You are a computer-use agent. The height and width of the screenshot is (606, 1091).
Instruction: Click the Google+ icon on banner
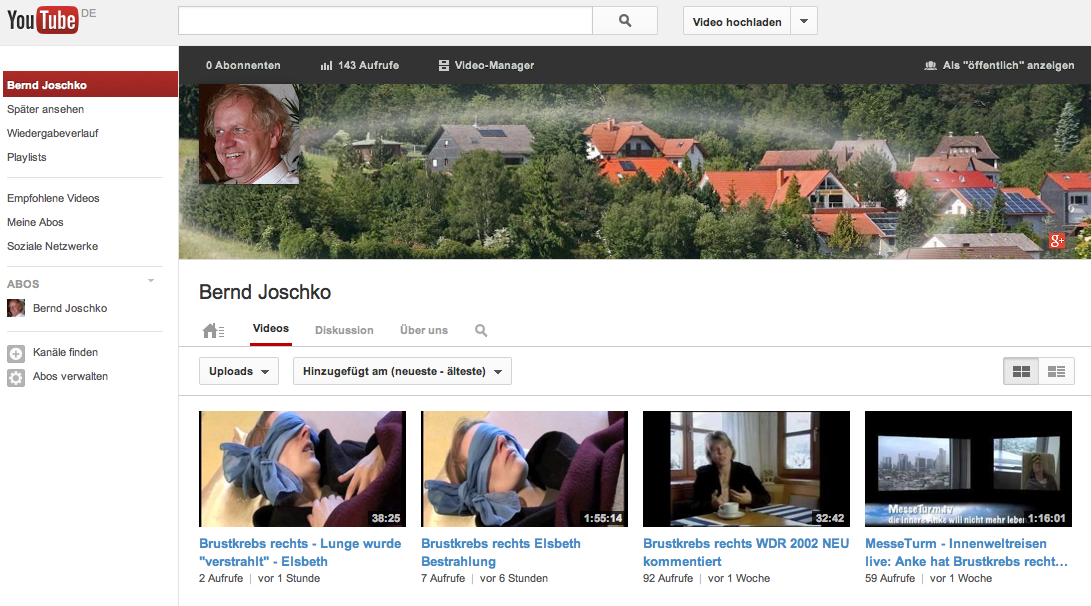(1057, 241)
